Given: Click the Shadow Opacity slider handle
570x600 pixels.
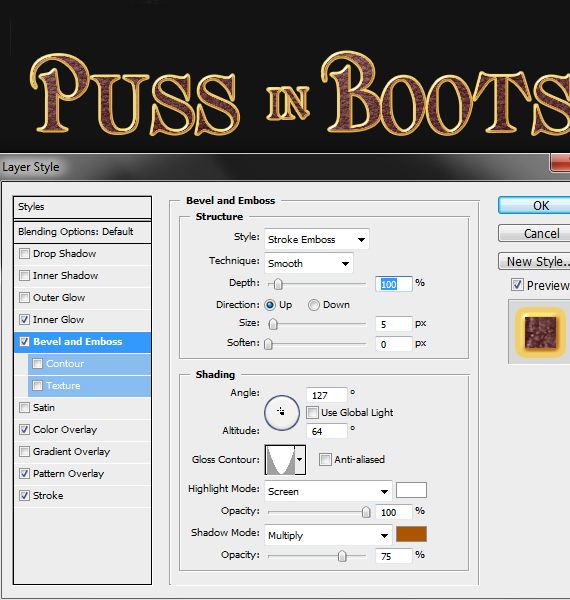Looking at the screenshot, I should pyautogui.click(x=342, y=556).
